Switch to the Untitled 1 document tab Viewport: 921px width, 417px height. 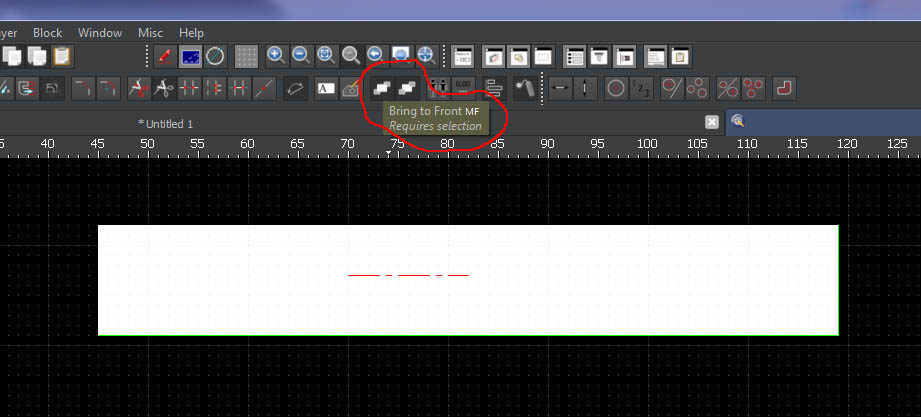click(x=166, y=123)
